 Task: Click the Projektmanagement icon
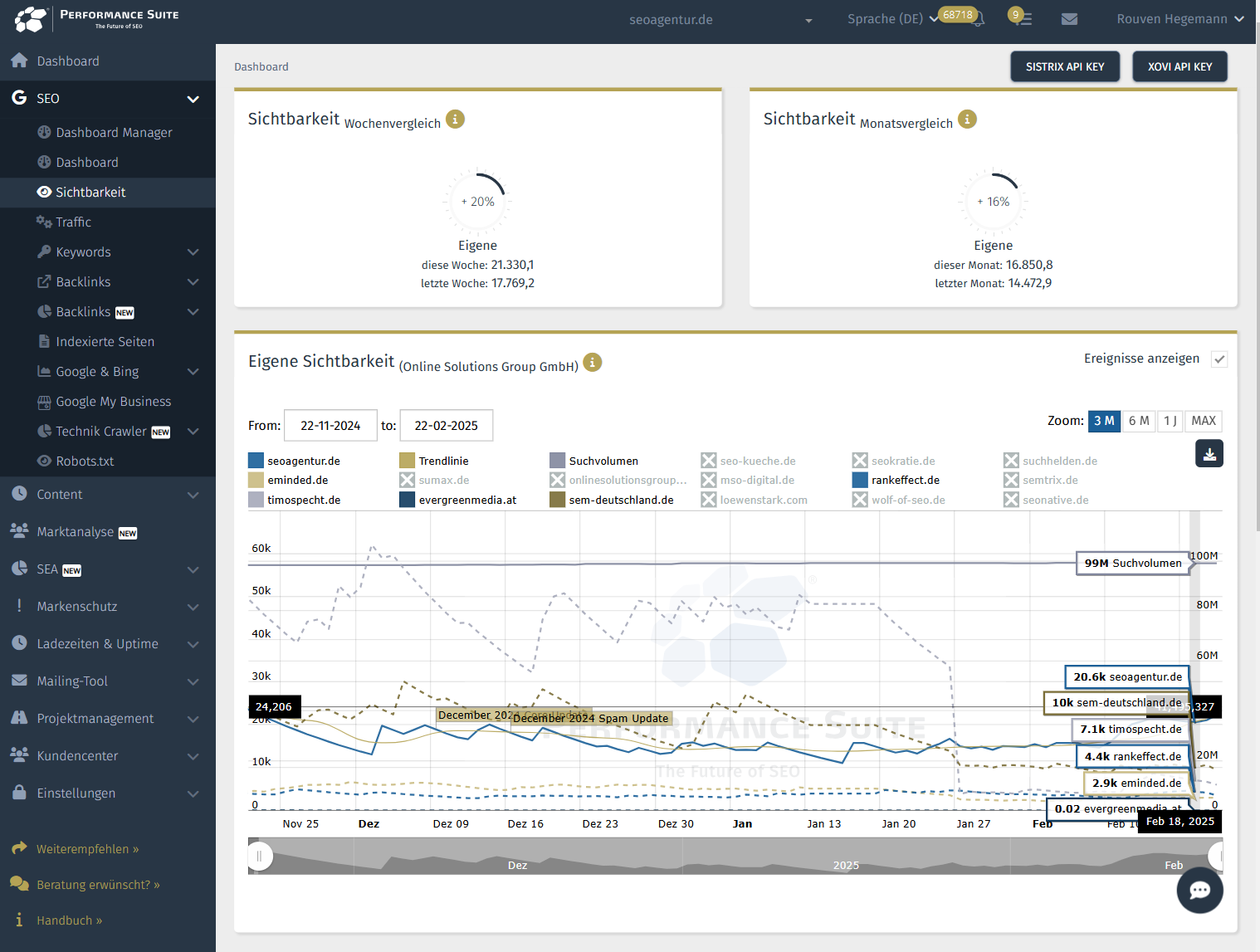coord(19,718)
